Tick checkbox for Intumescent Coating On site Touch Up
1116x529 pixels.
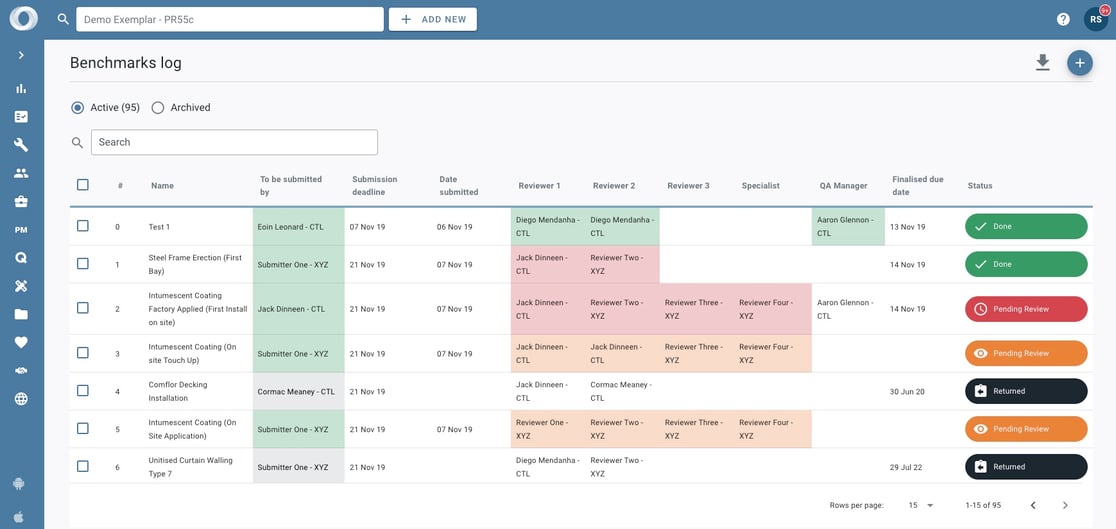(x=83, y=352)
